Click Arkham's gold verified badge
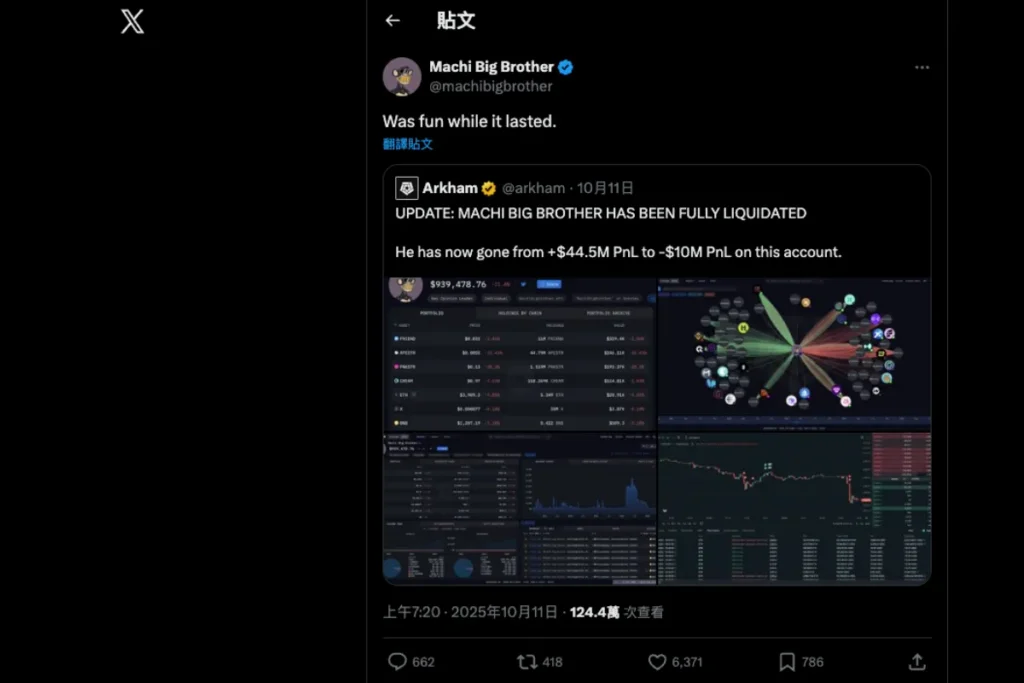Image resolution: width=1024 pixels, height=683 pixels. coord(489,188)
